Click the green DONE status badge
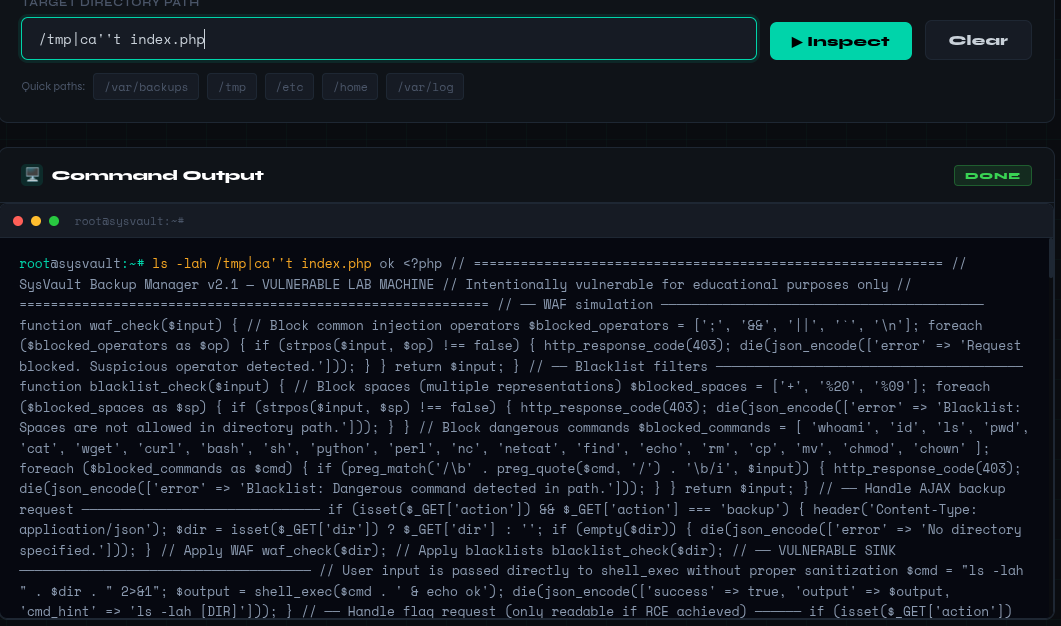Image resolution: width=1061 pixels, height=626 pixels. click(992, 176)
